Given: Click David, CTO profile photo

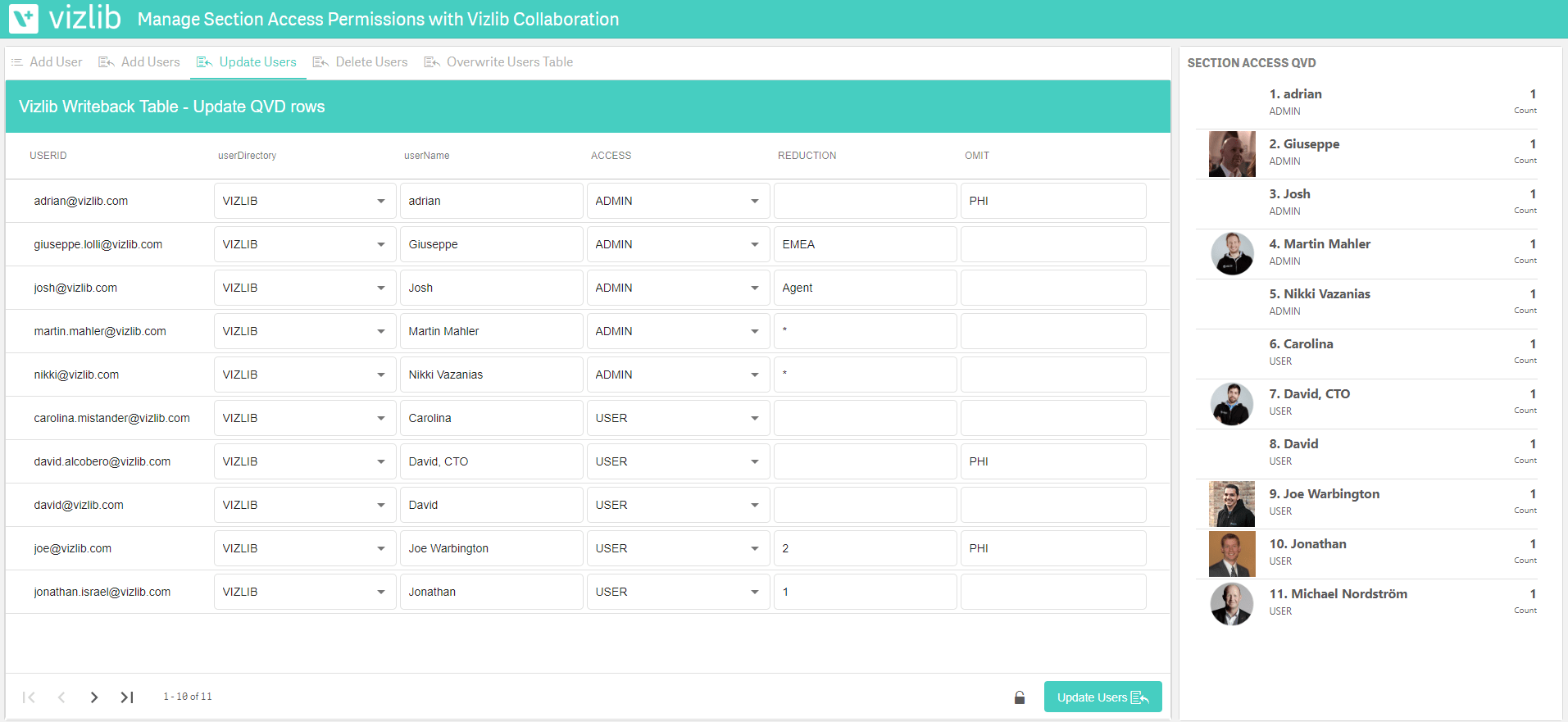Looking at the screenshot, I should 1232,403.
